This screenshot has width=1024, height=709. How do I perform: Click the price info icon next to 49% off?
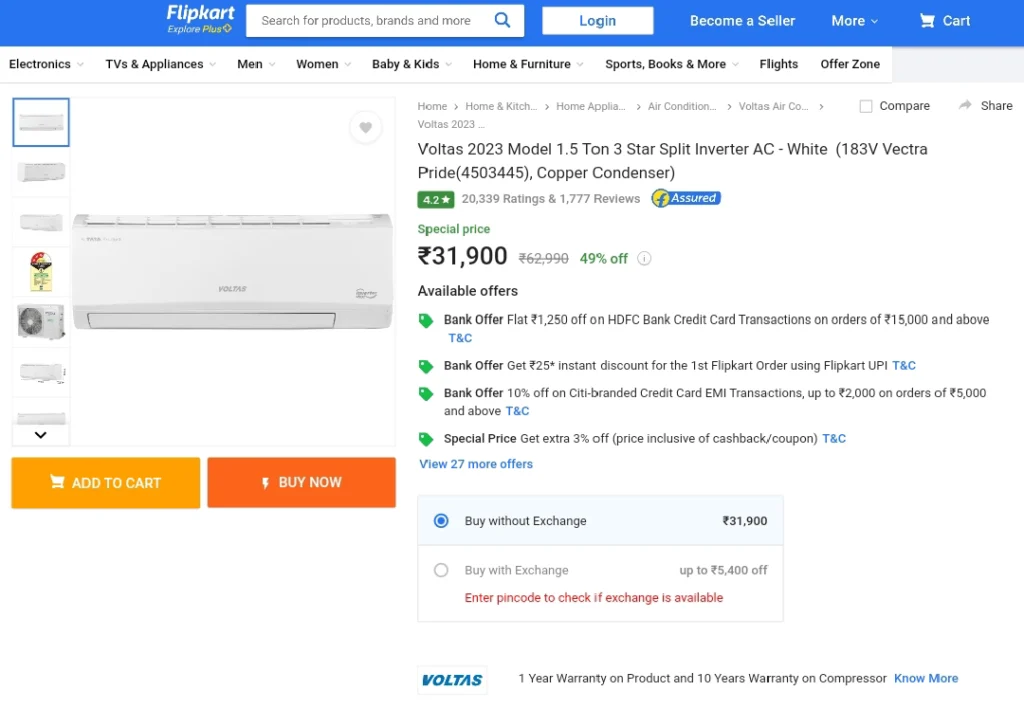(644, 259)
